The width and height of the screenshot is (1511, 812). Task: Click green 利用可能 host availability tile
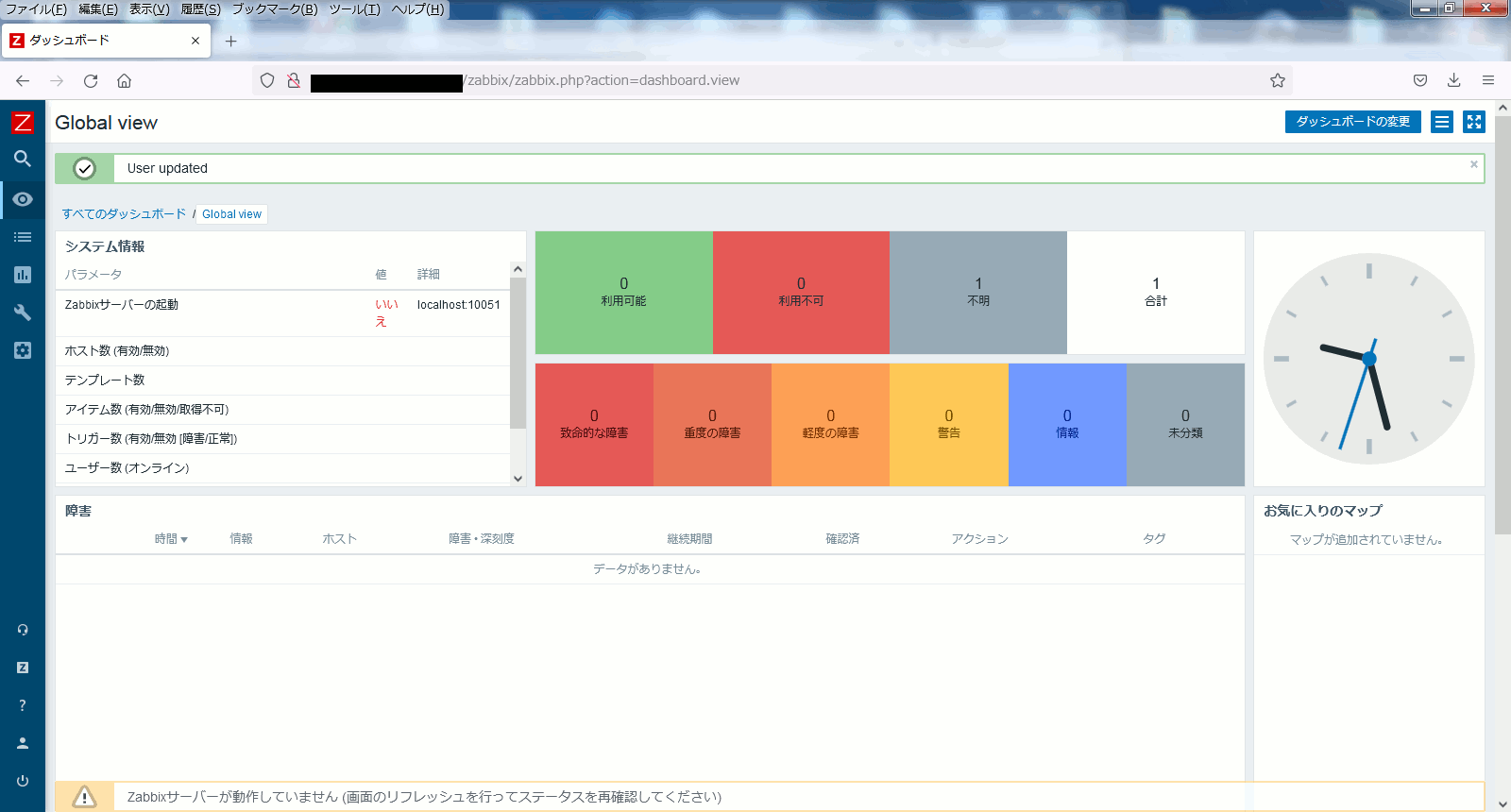pos(624,293)
